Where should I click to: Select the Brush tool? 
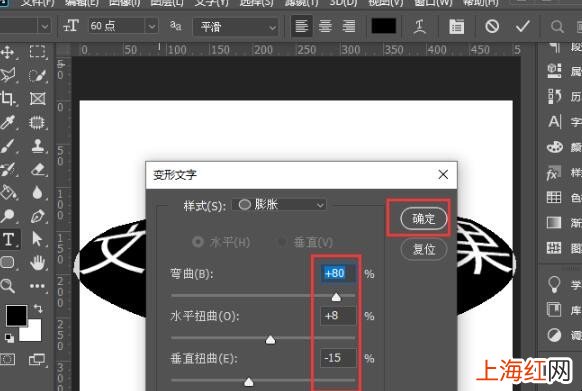point(7,146)
